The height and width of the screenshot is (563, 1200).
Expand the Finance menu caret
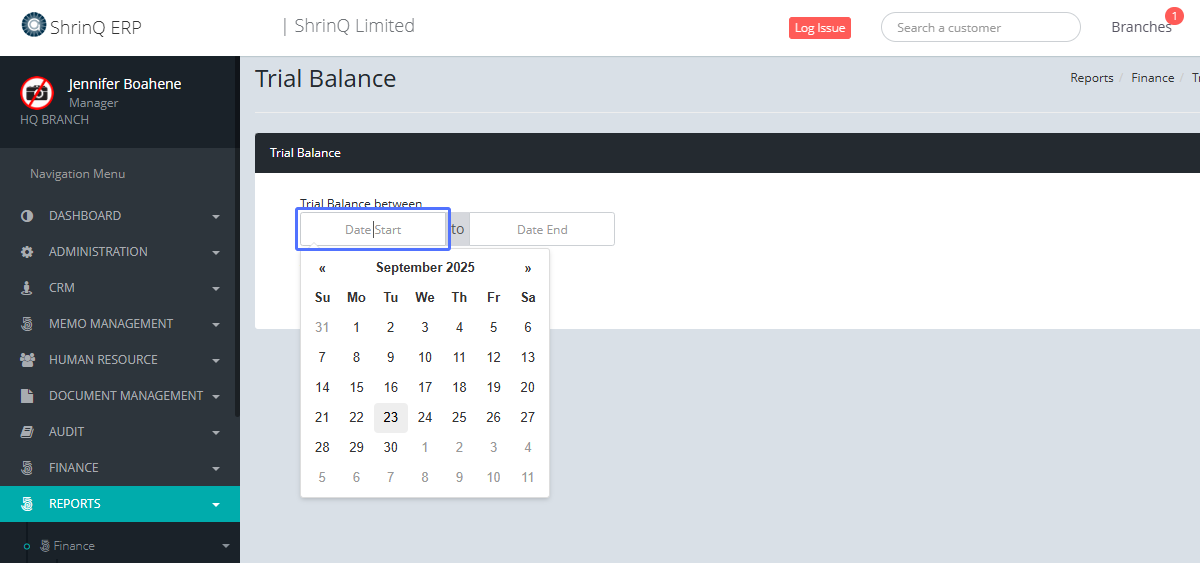216,468
